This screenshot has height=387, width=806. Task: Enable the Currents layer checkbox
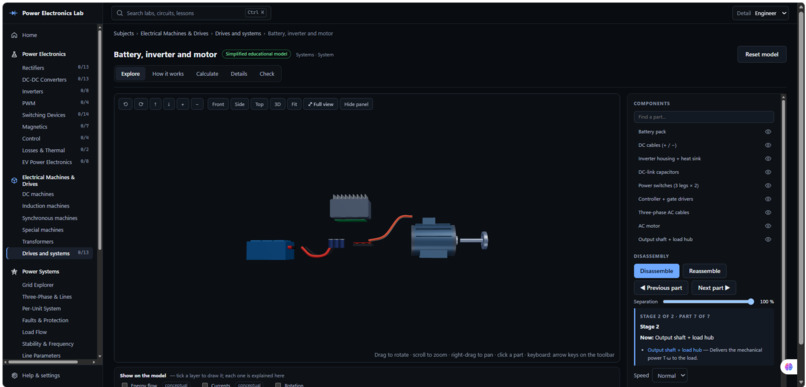pos(205,385)
